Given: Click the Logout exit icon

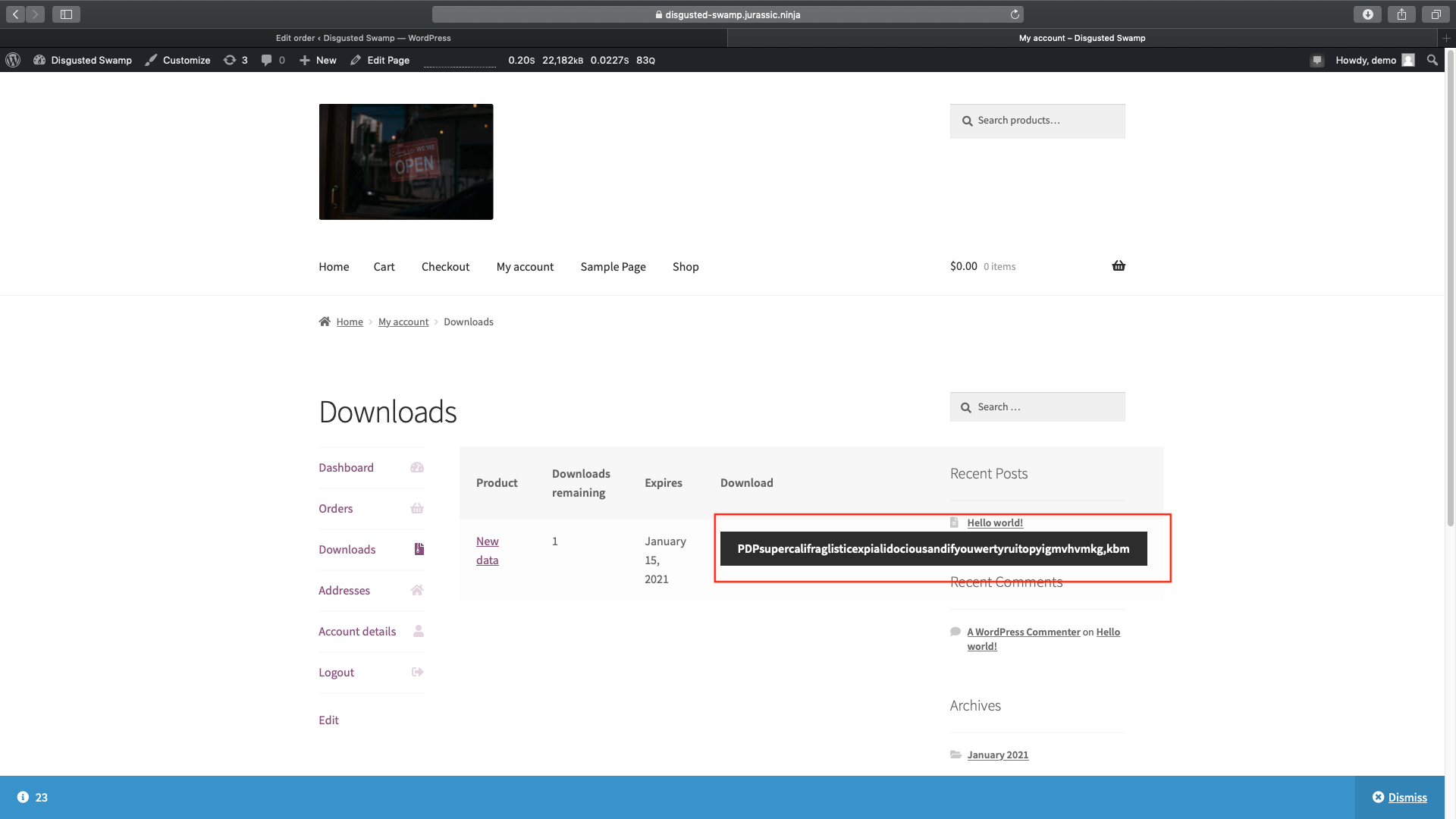Looking at the screenshot, I should [416, 672].
